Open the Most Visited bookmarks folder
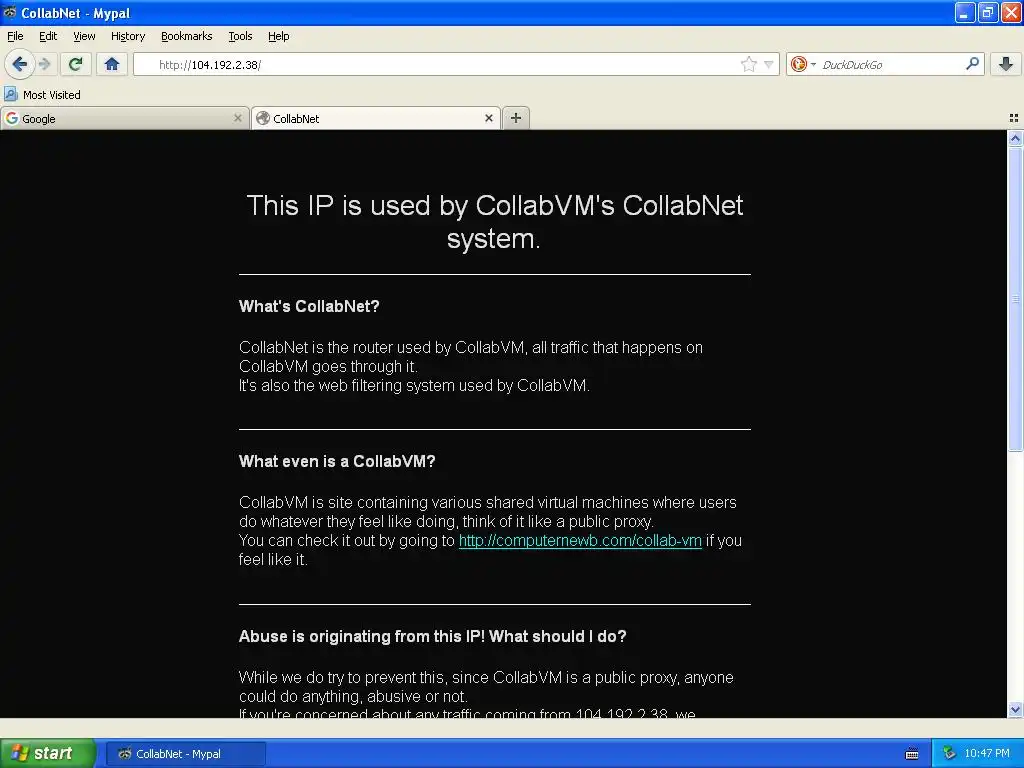 [x=42, y=95]
